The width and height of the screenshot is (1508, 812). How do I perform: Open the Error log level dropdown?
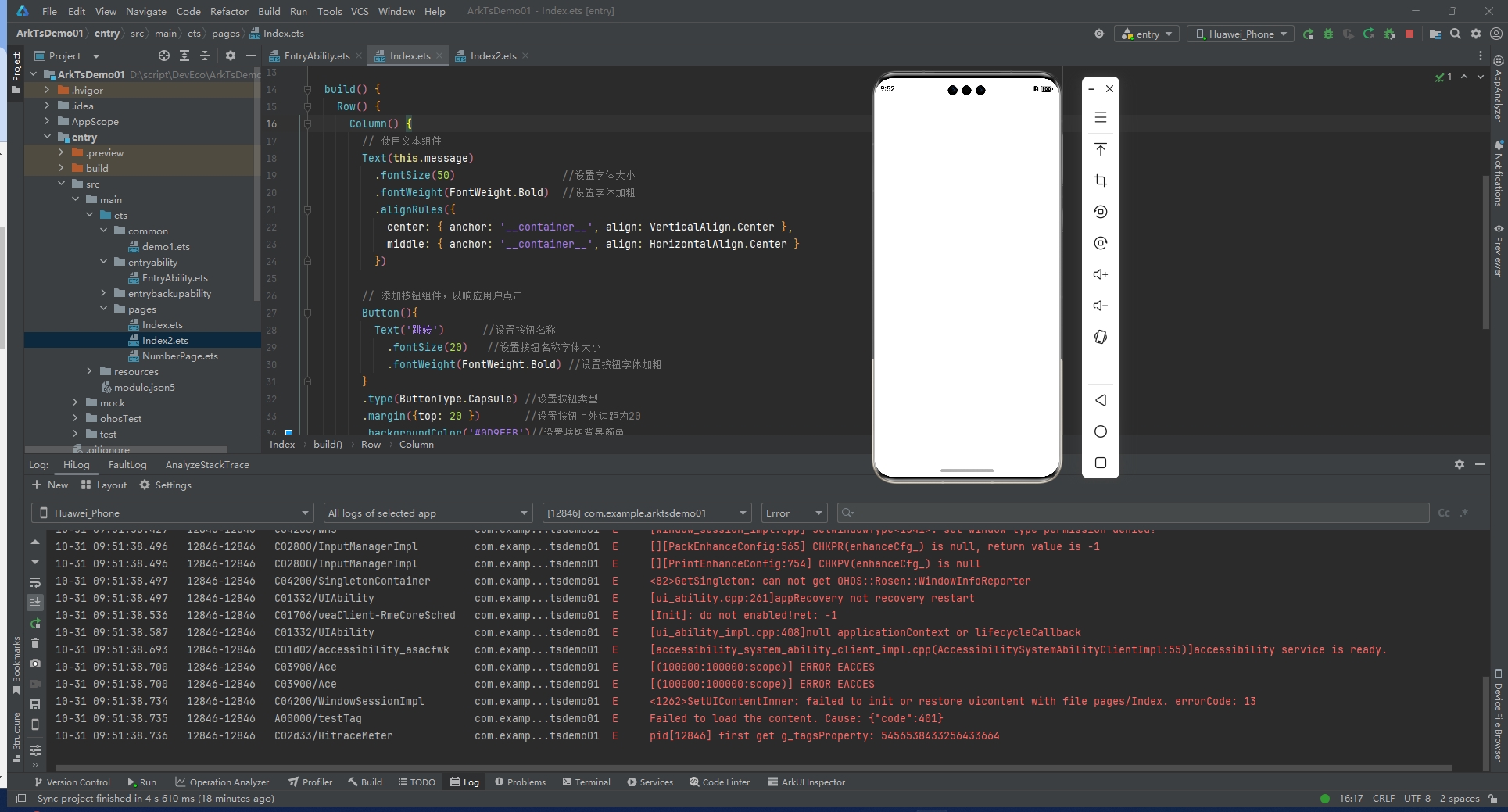(793, 513)
